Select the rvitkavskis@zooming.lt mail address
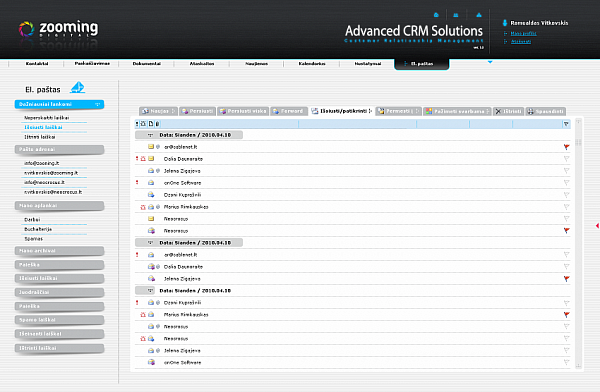This screenshot has height=392, width=600. click(x=51, y=173)
